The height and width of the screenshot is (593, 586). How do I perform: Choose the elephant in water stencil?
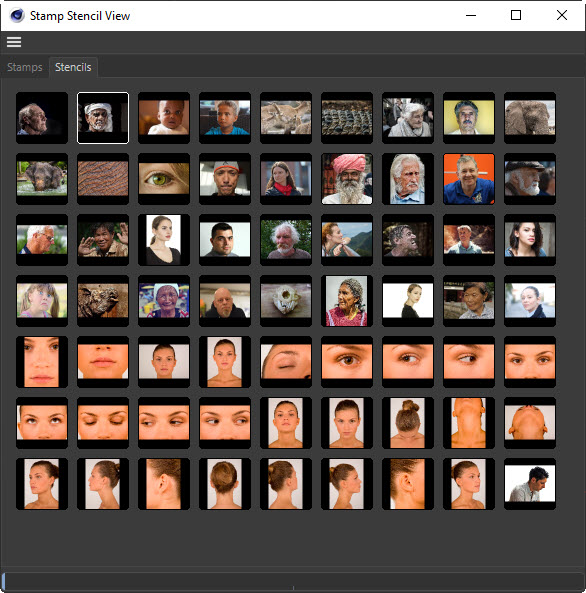[x=42, y=179]
